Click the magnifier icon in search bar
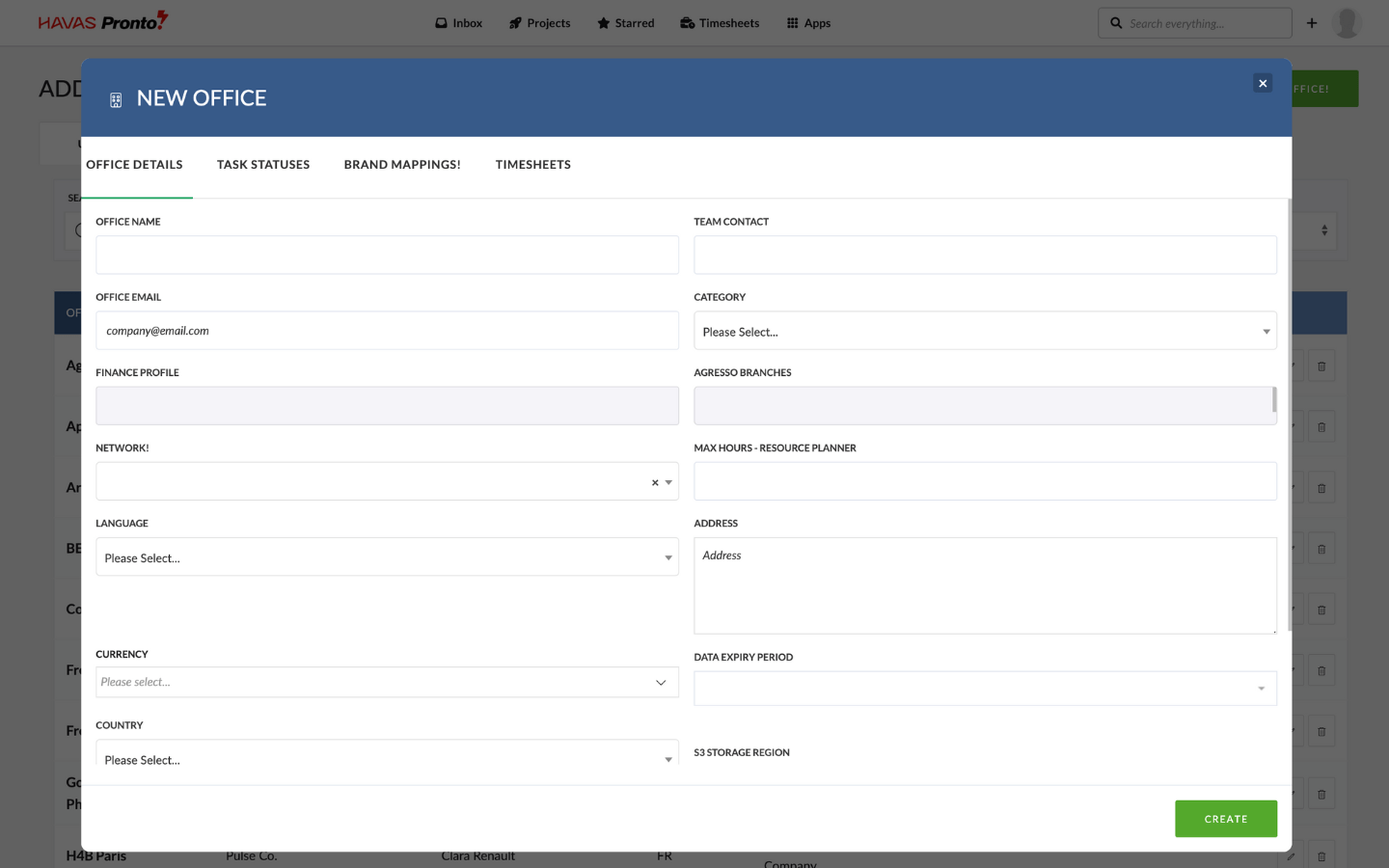Screen dimensions: 1389x868 tap(1116, 23)
